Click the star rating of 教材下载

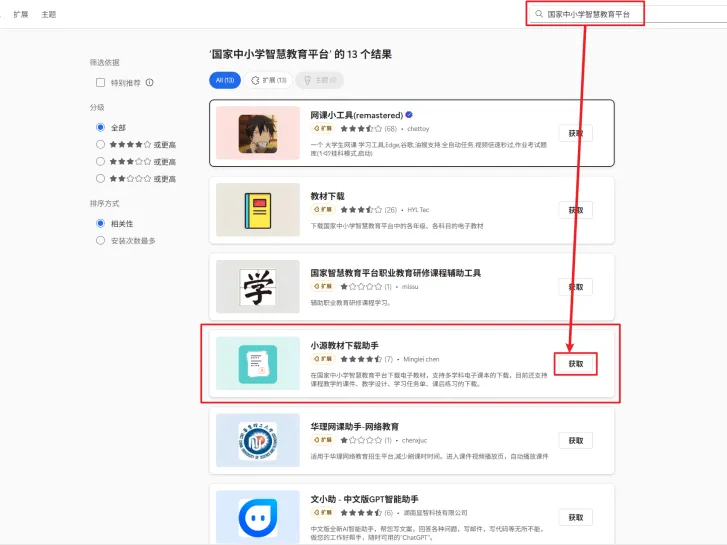click(x=361, y=210)
